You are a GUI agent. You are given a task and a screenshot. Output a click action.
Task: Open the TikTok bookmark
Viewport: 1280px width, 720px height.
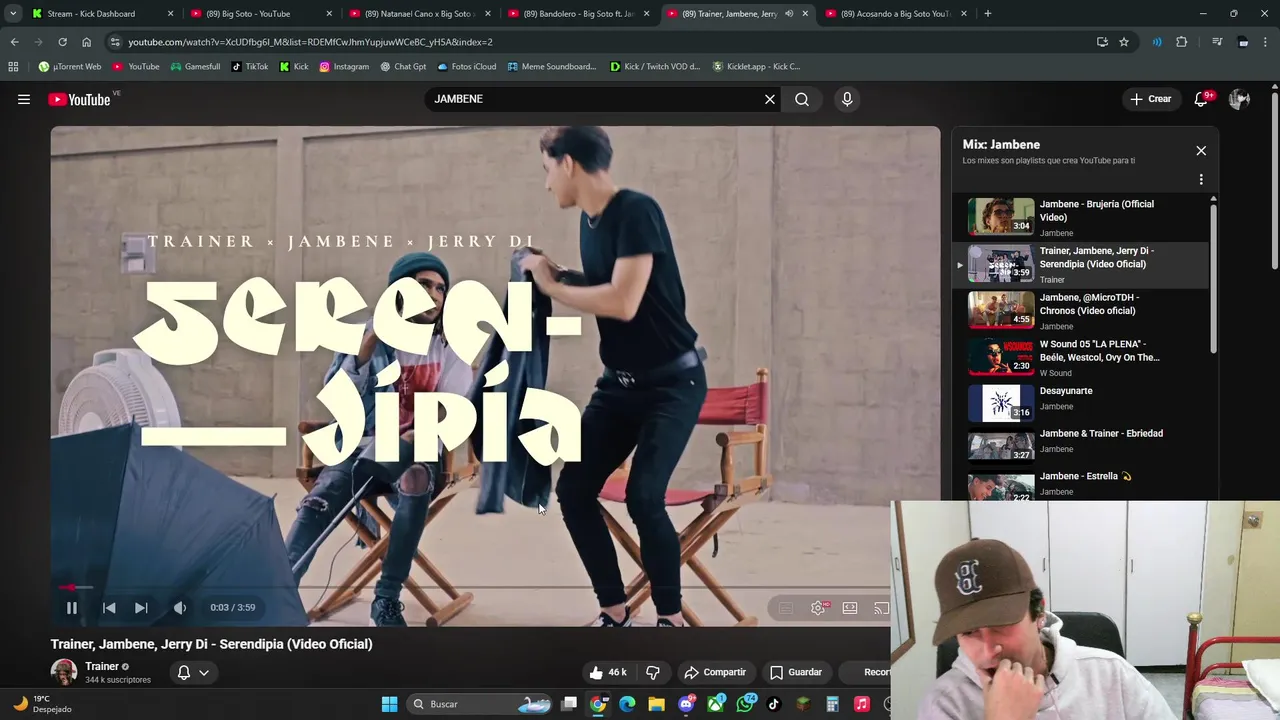250,67
